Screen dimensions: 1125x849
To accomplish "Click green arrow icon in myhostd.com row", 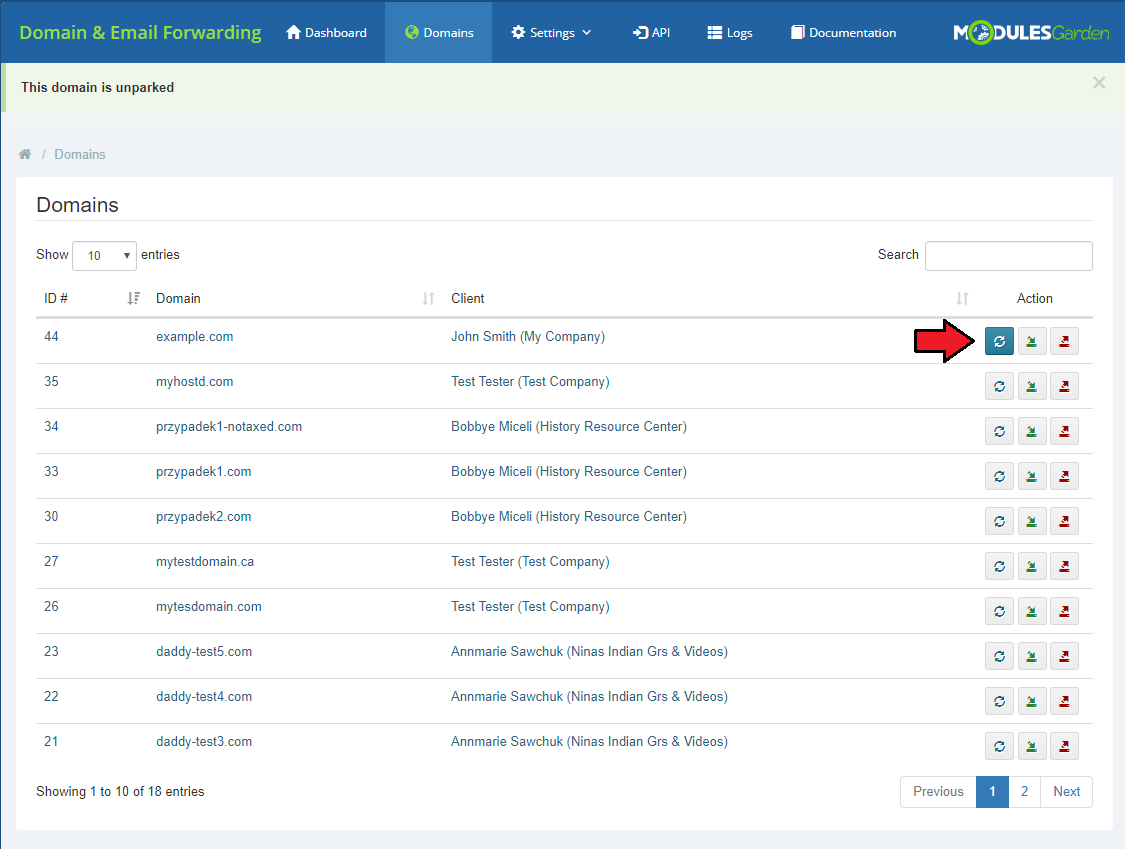I will (x=1032, y=386).
